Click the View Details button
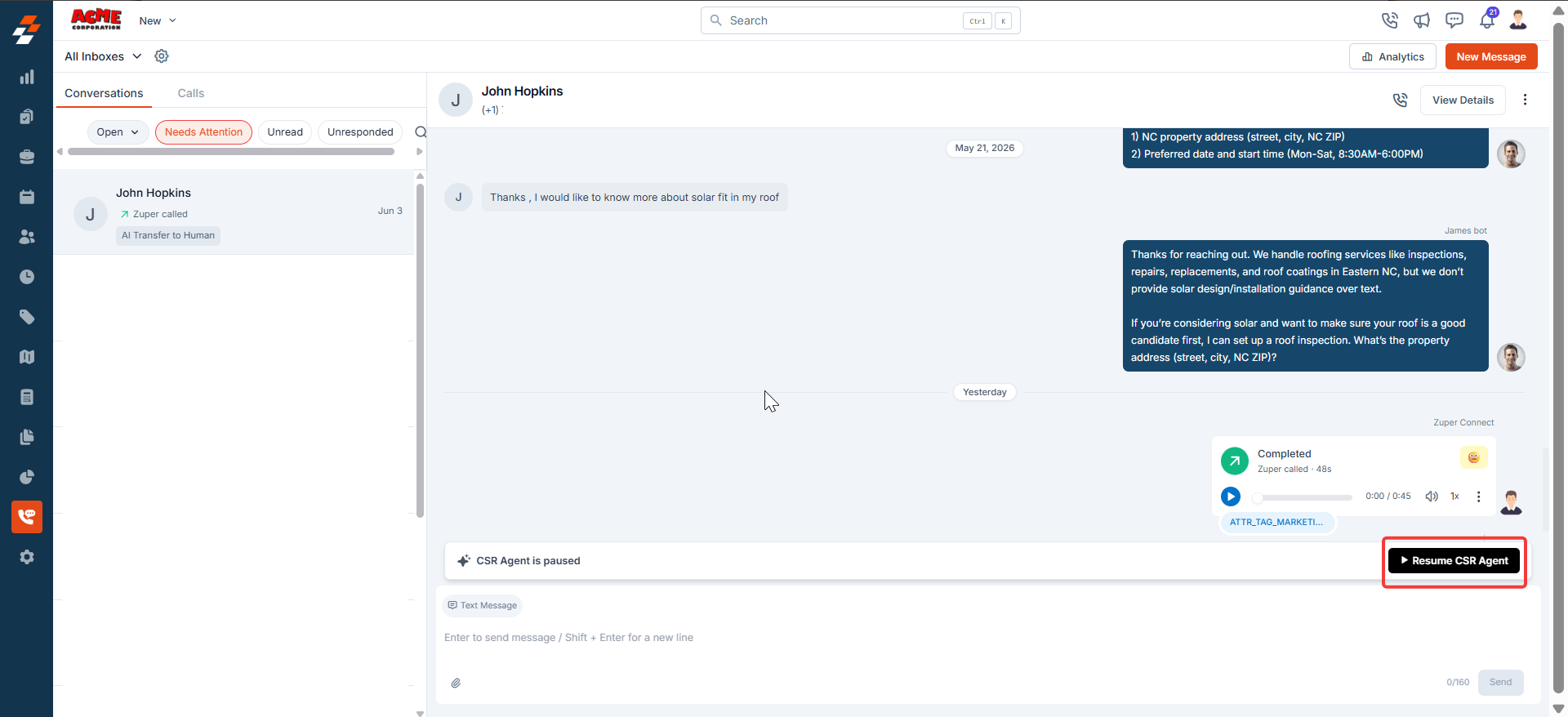 point(1463,100)
